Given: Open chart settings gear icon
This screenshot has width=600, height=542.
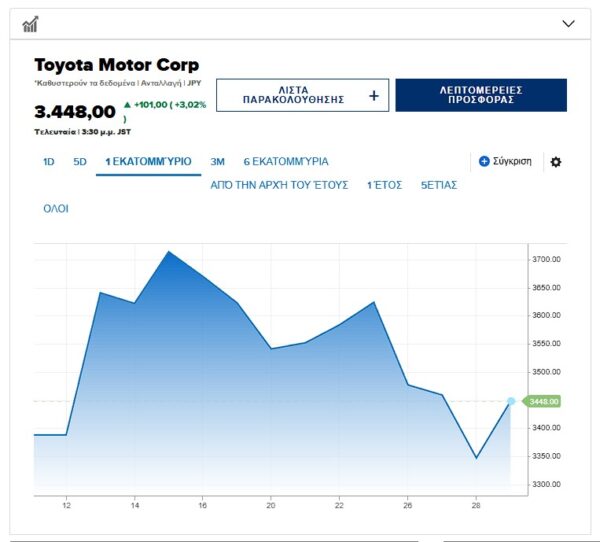Looking at the screenshot, I should click(x=556, y=161).
